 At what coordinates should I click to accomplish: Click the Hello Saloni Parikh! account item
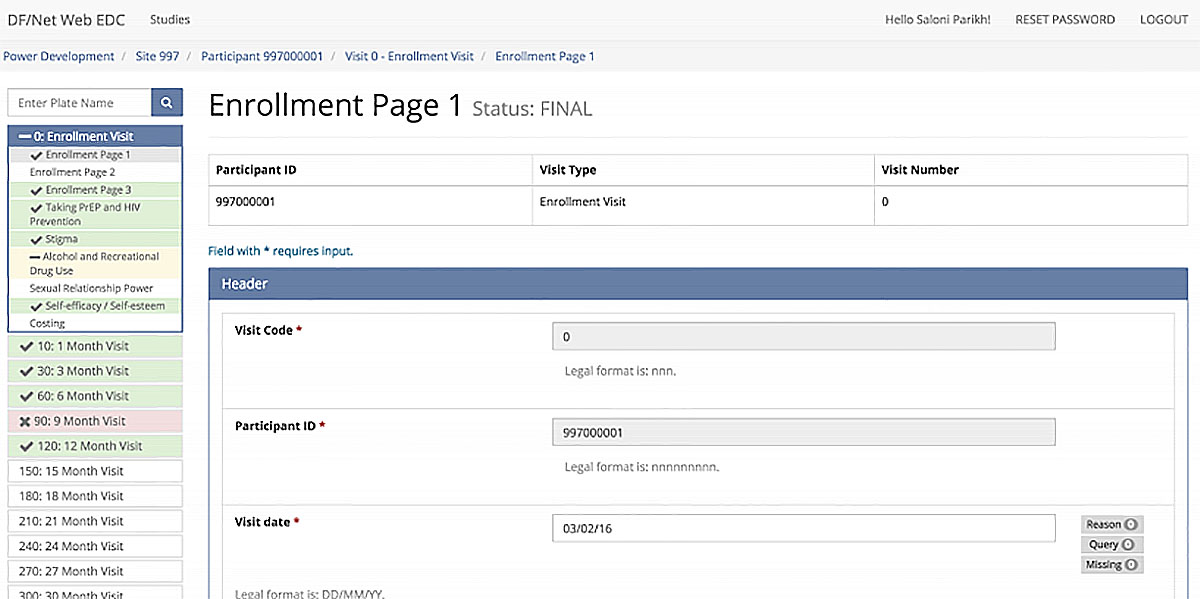[x=937, y=19]
